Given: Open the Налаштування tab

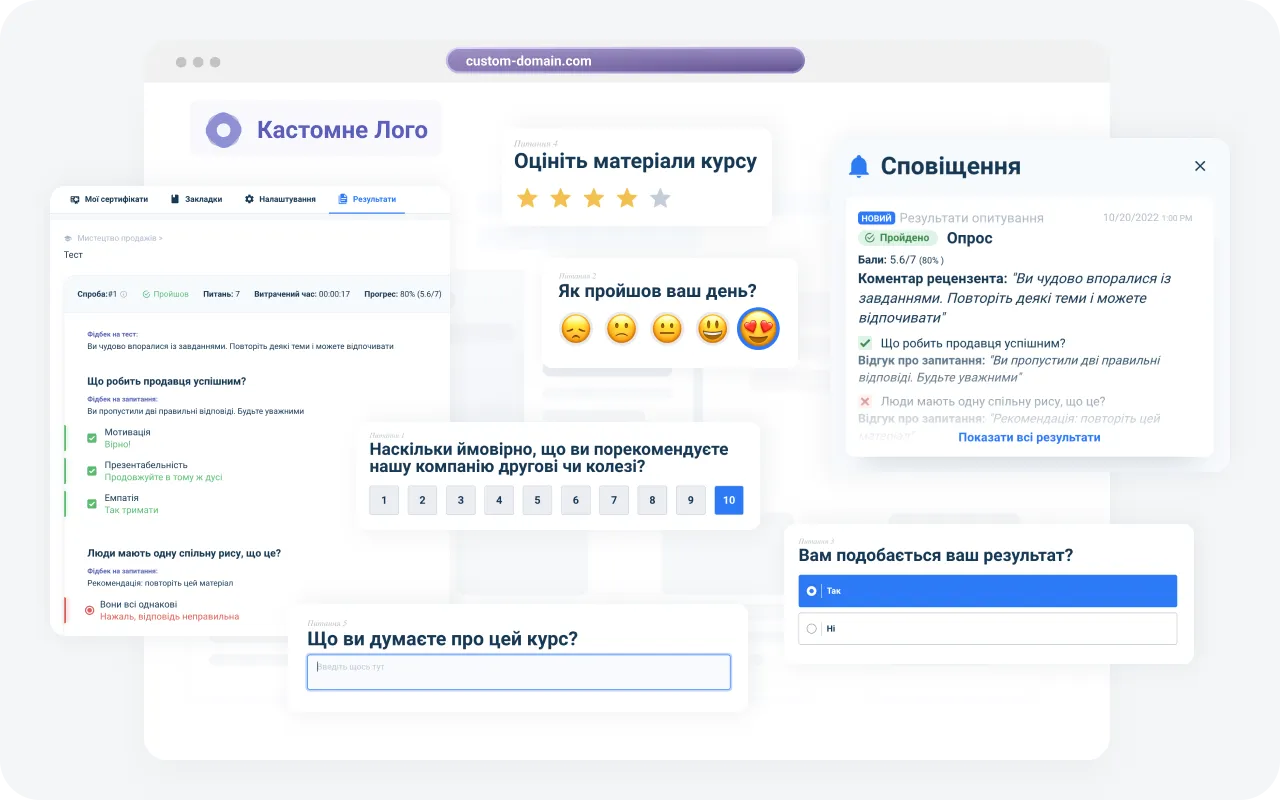Looking at the screenshot, I should 280,200.
